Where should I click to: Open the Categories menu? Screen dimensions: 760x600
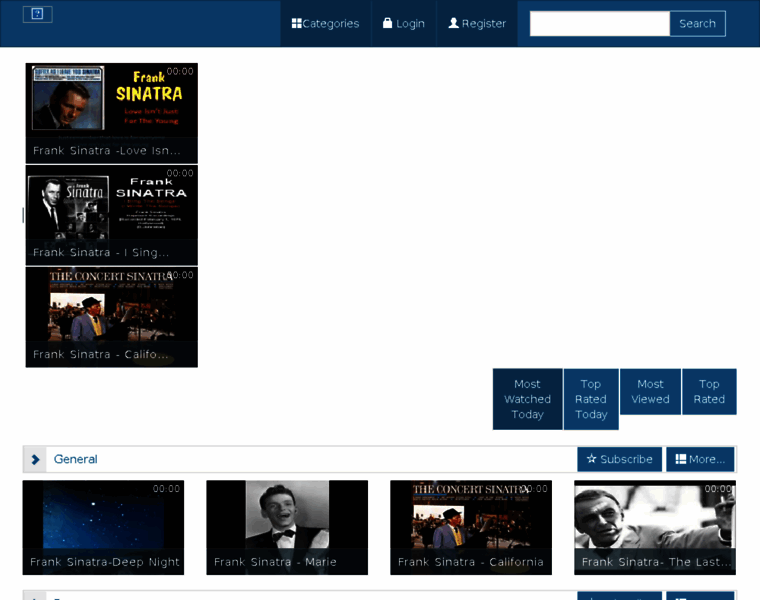325,23
